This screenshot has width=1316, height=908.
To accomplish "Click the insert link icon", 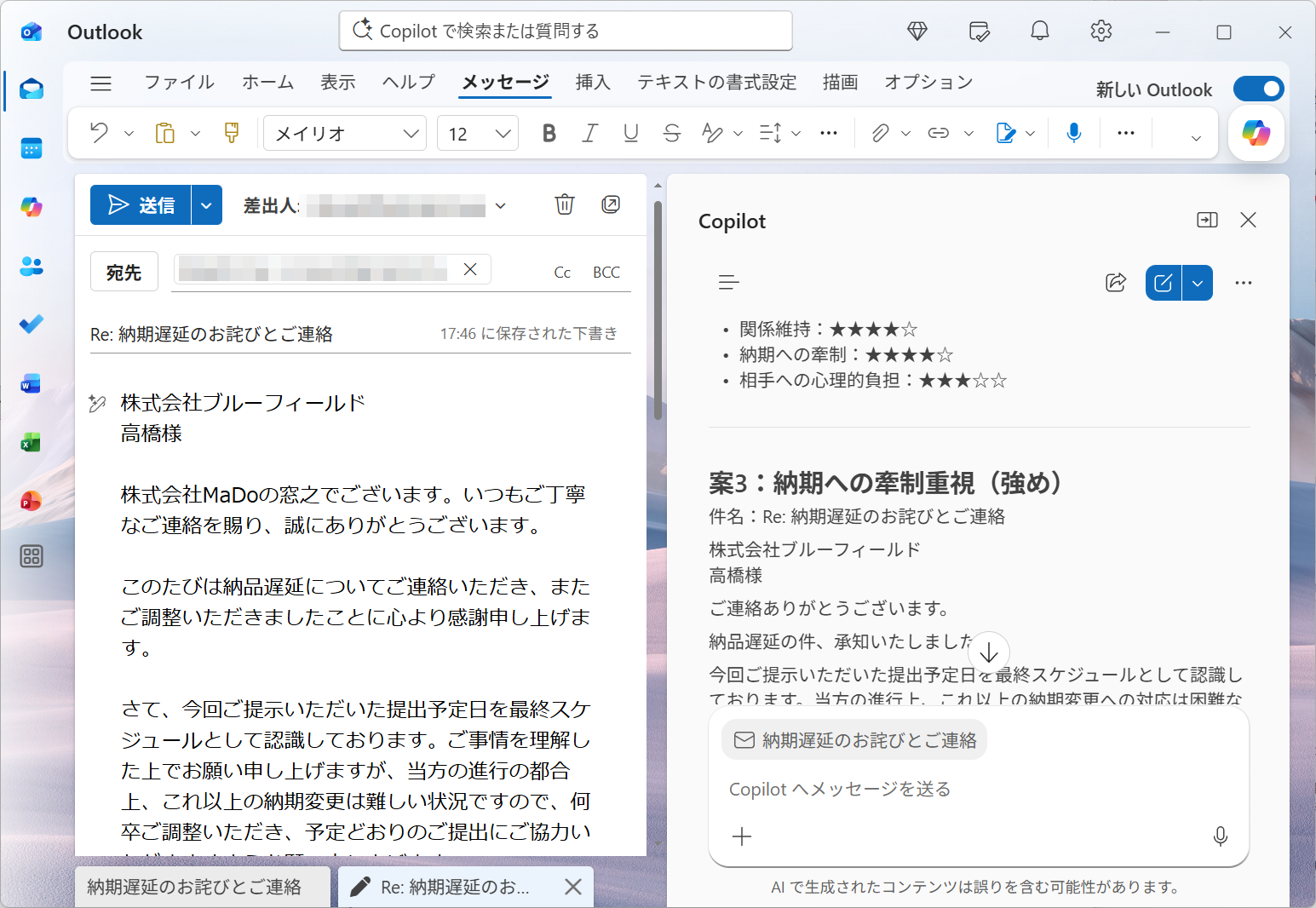I will (x=939, y=133).
